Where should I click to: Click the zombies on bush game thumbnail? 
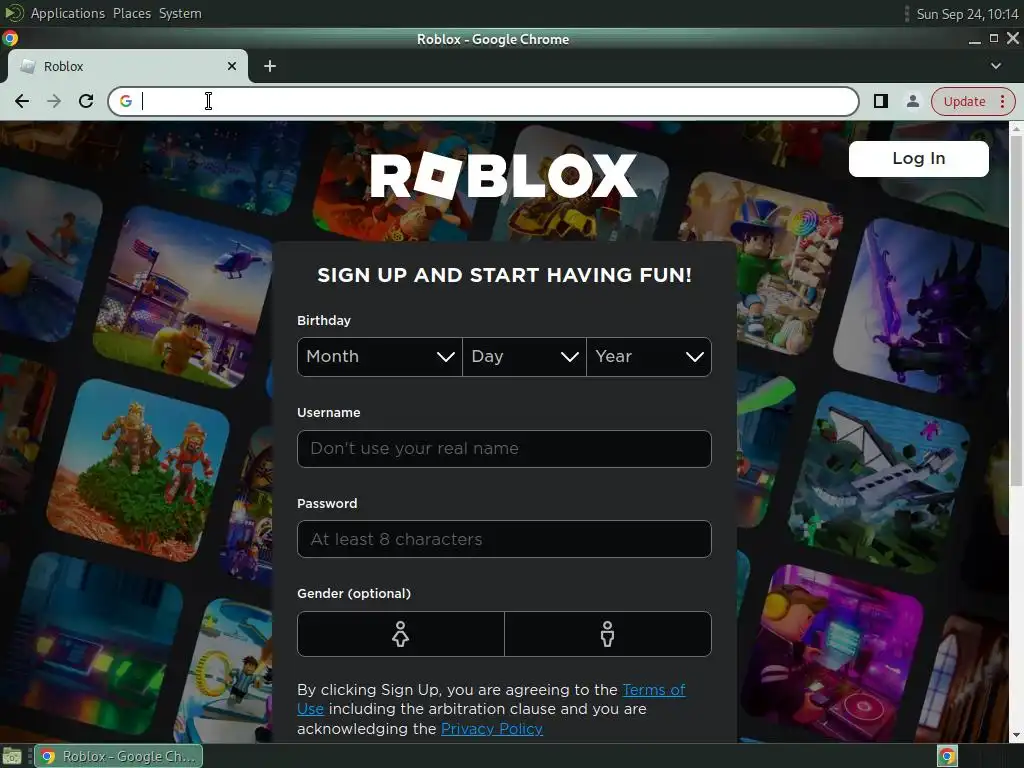point(138,470)
